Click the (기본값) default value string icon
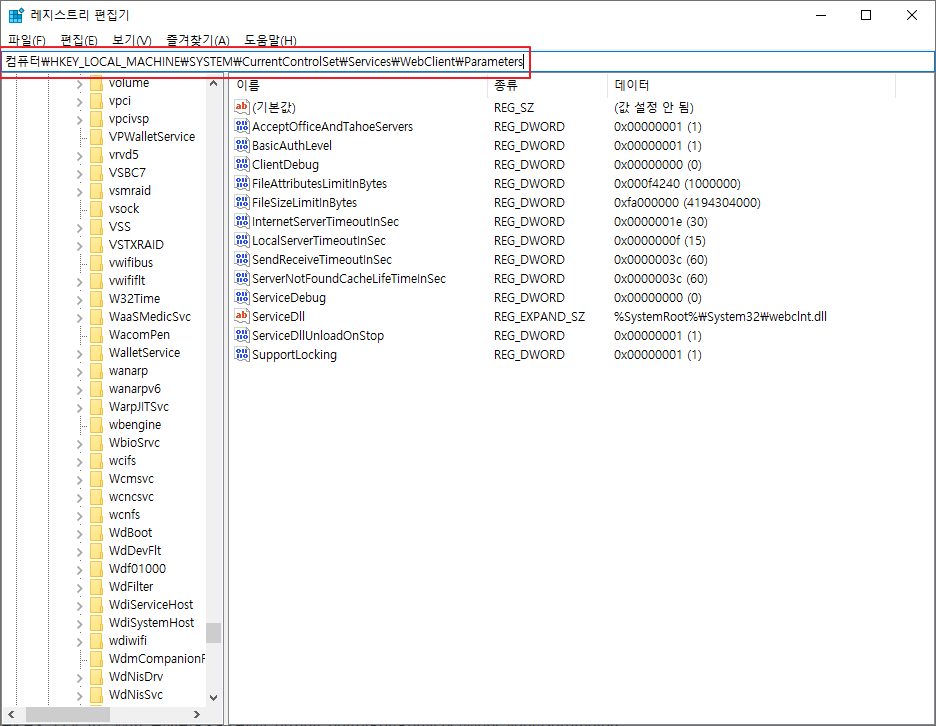This screenshot has width=936, height=726. 241,108
